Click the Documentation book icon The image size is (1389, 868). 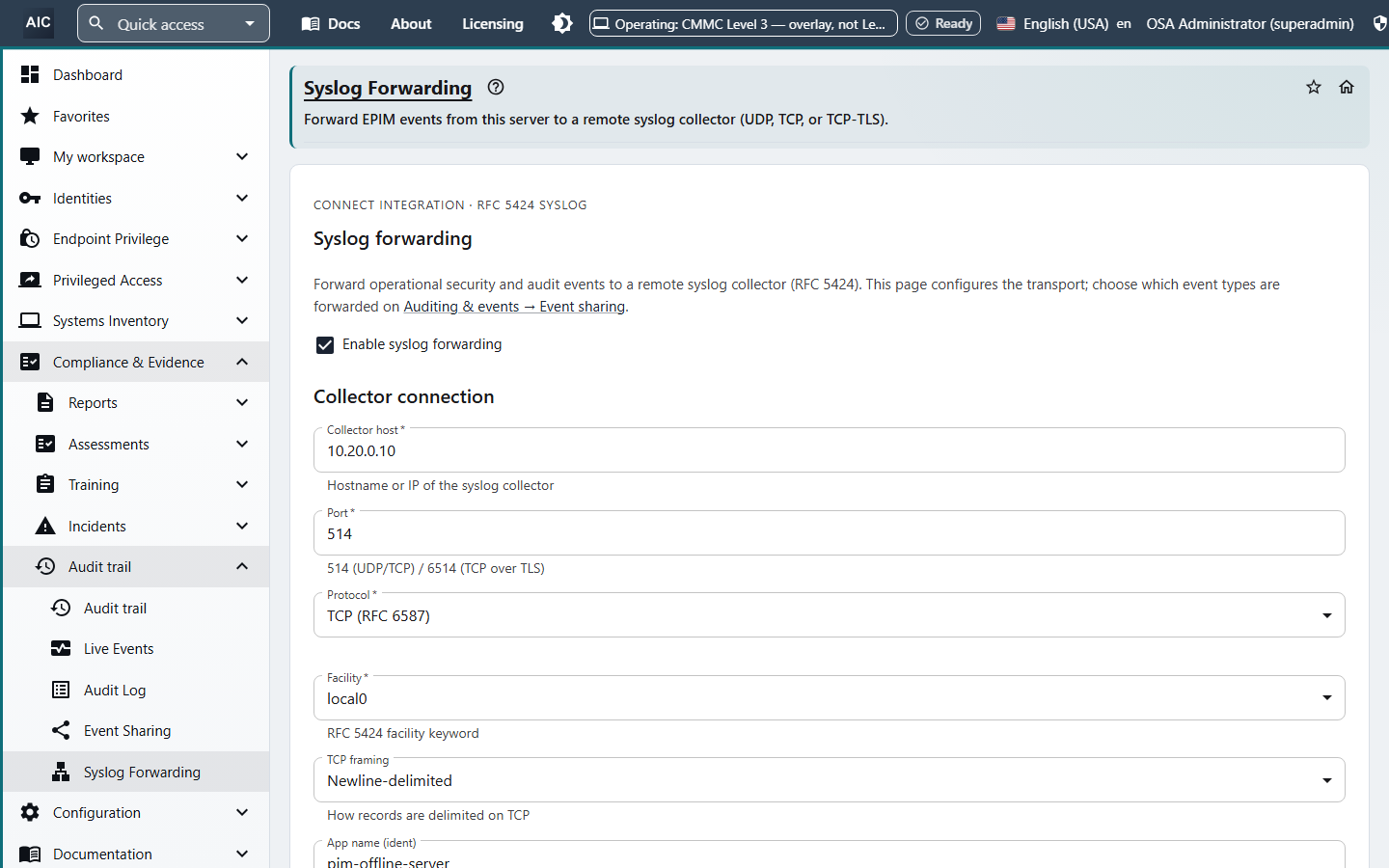pos(30,854)
